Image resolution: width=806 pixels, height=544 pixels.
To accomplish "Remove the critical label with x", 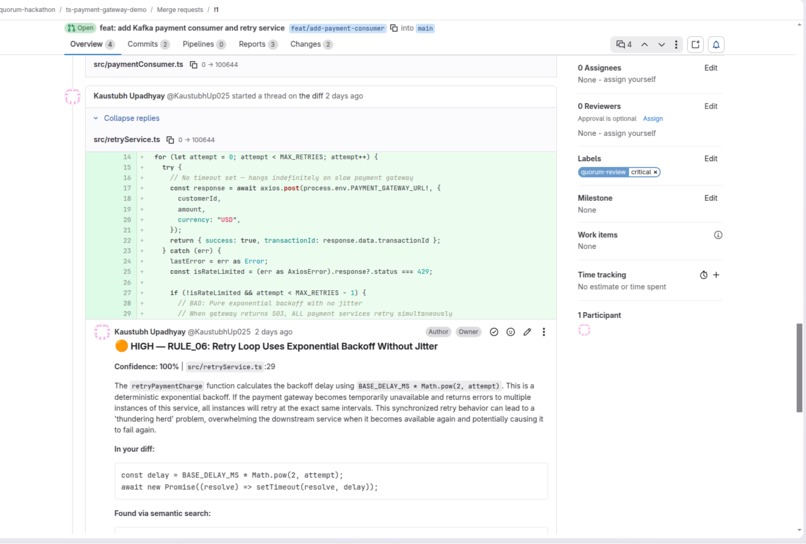I will tap(655, 172).
